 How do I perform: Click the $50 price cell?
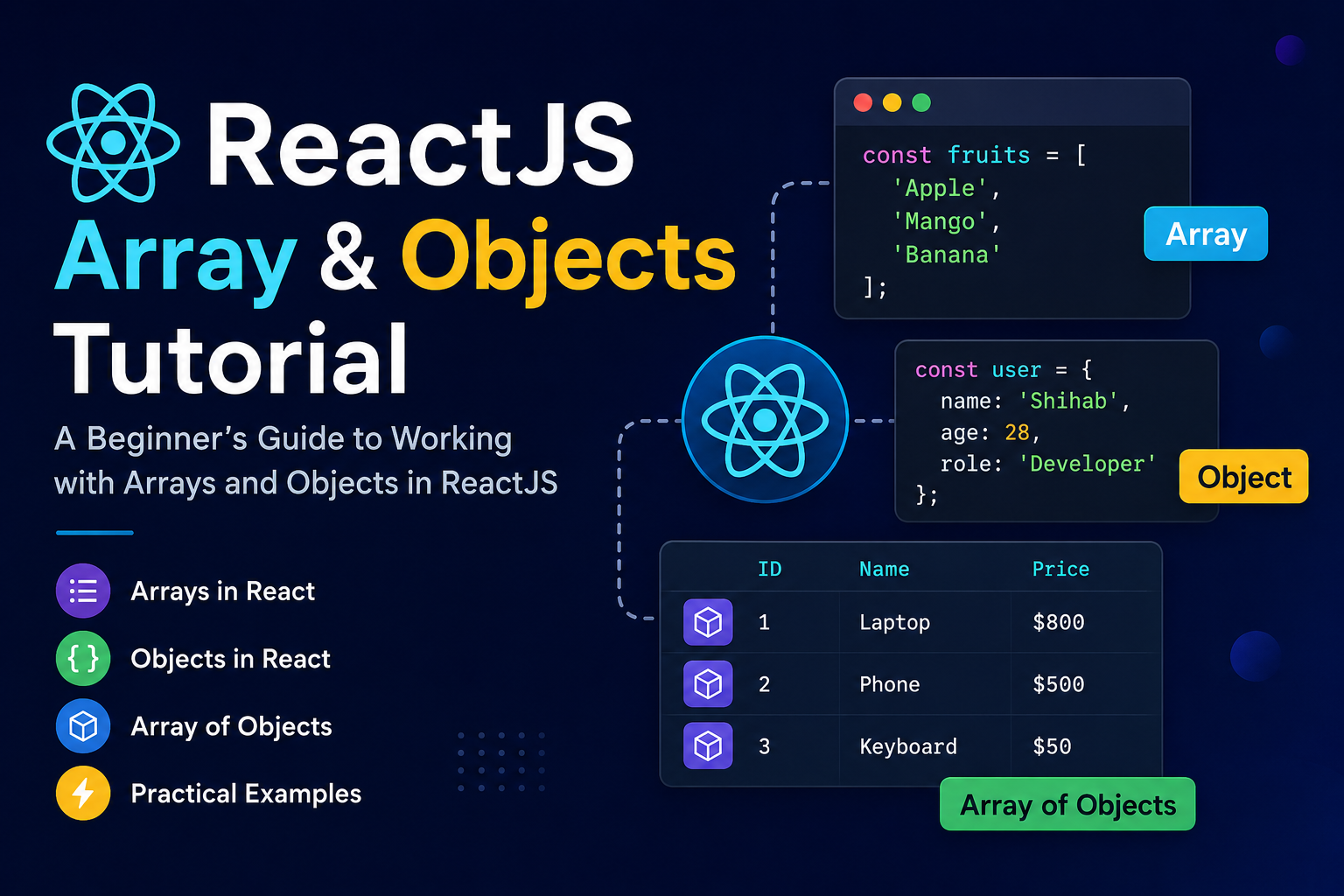(1052, 746)
